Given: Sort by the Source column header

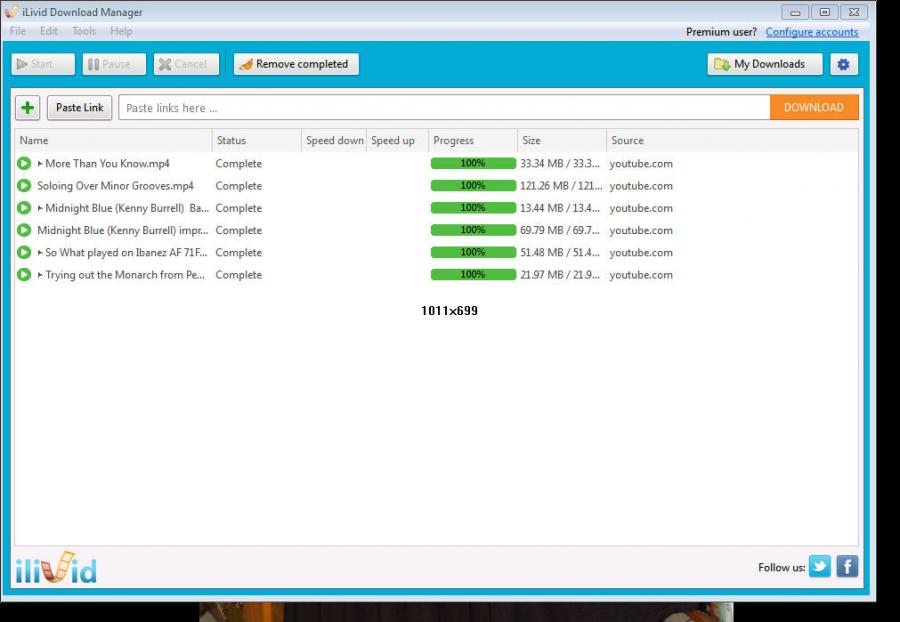Looking at the screenshot, I should 732,141.
